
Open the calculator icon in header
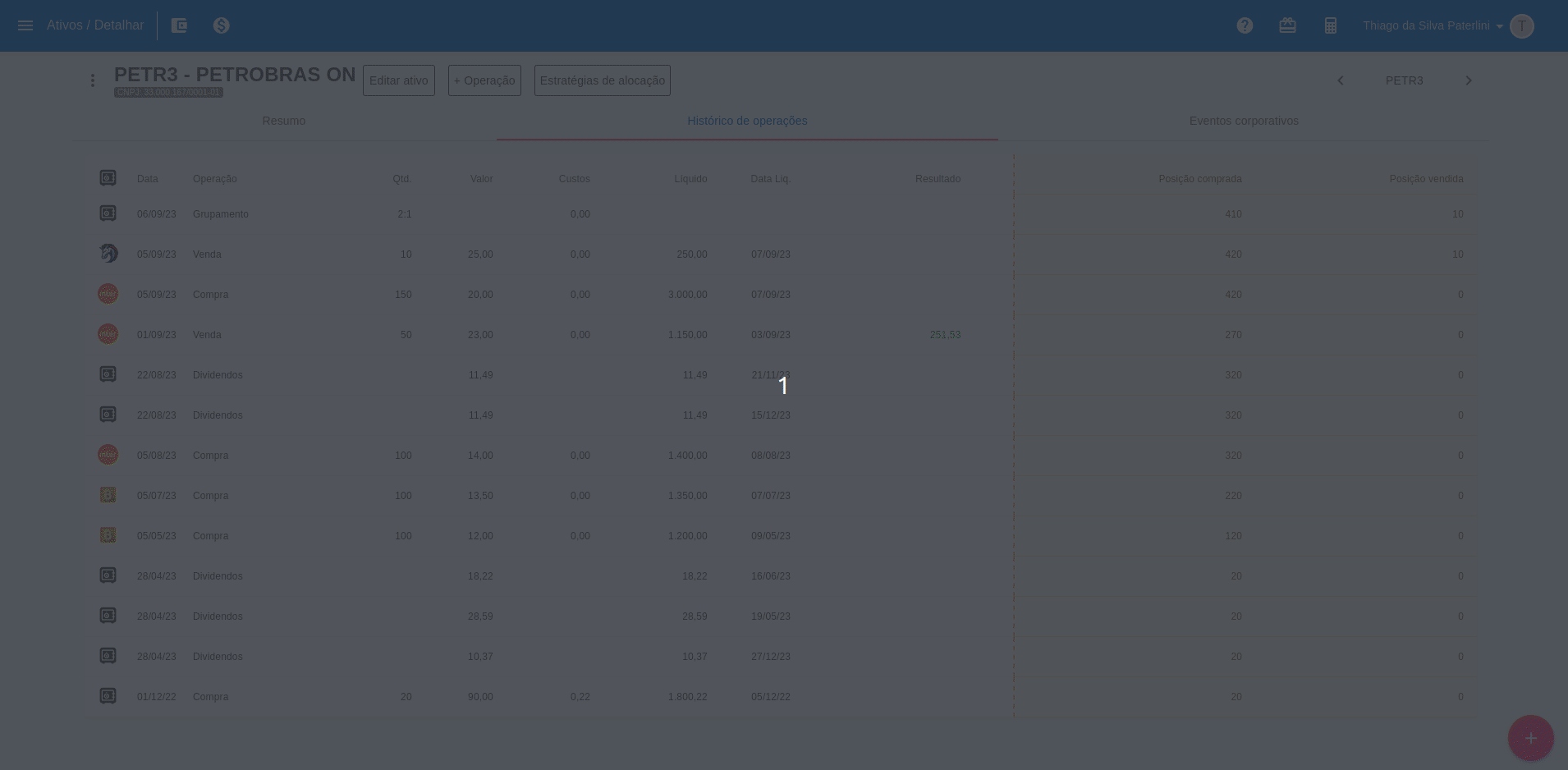click(1331, 25)
